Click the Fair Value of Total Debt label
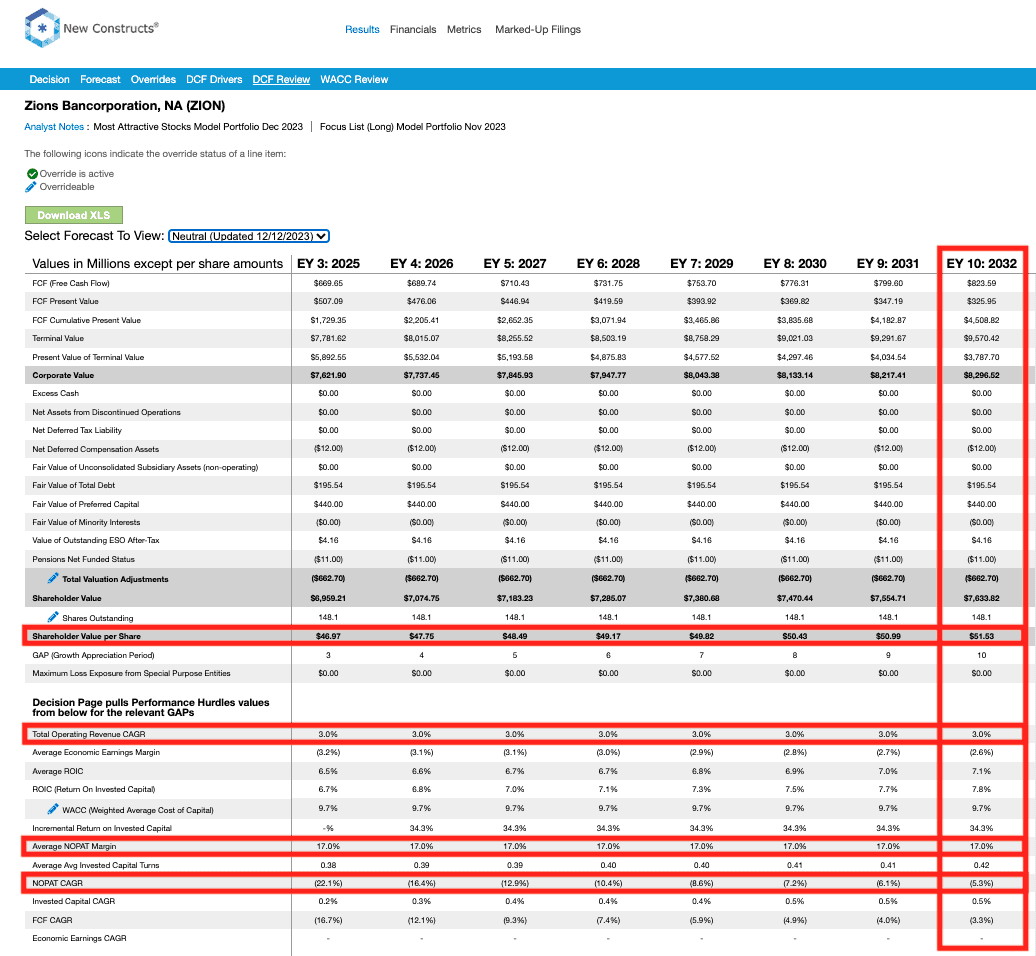The width and height of the screenshot is (1036, 956). click(x=74, y=485)
